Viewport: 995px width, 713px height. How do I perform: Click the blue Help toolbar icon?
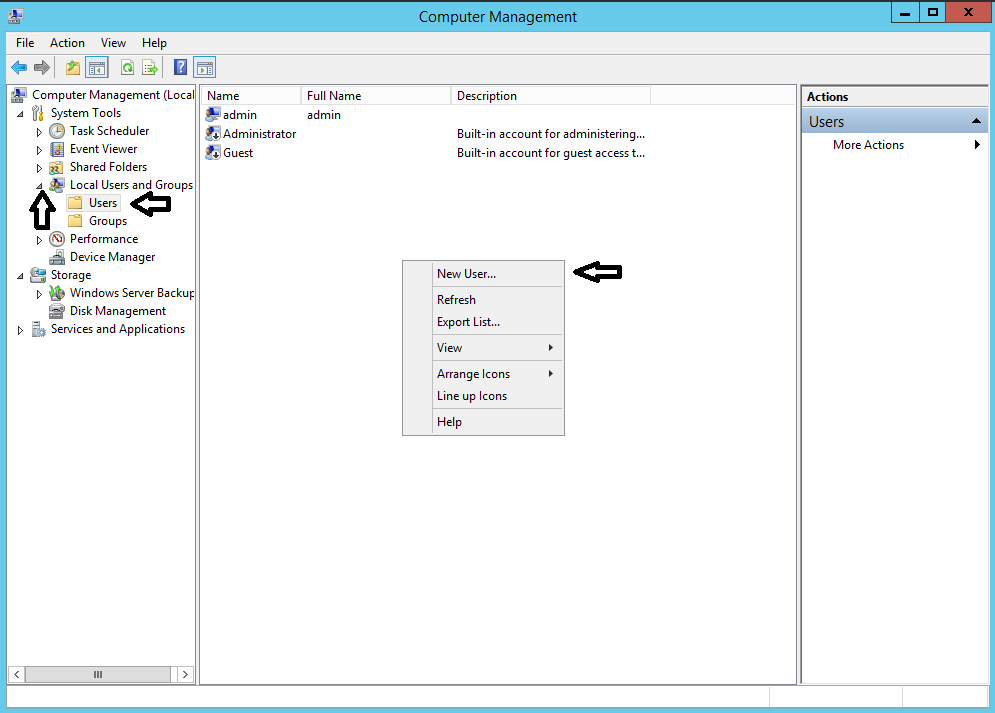point(181,68)
